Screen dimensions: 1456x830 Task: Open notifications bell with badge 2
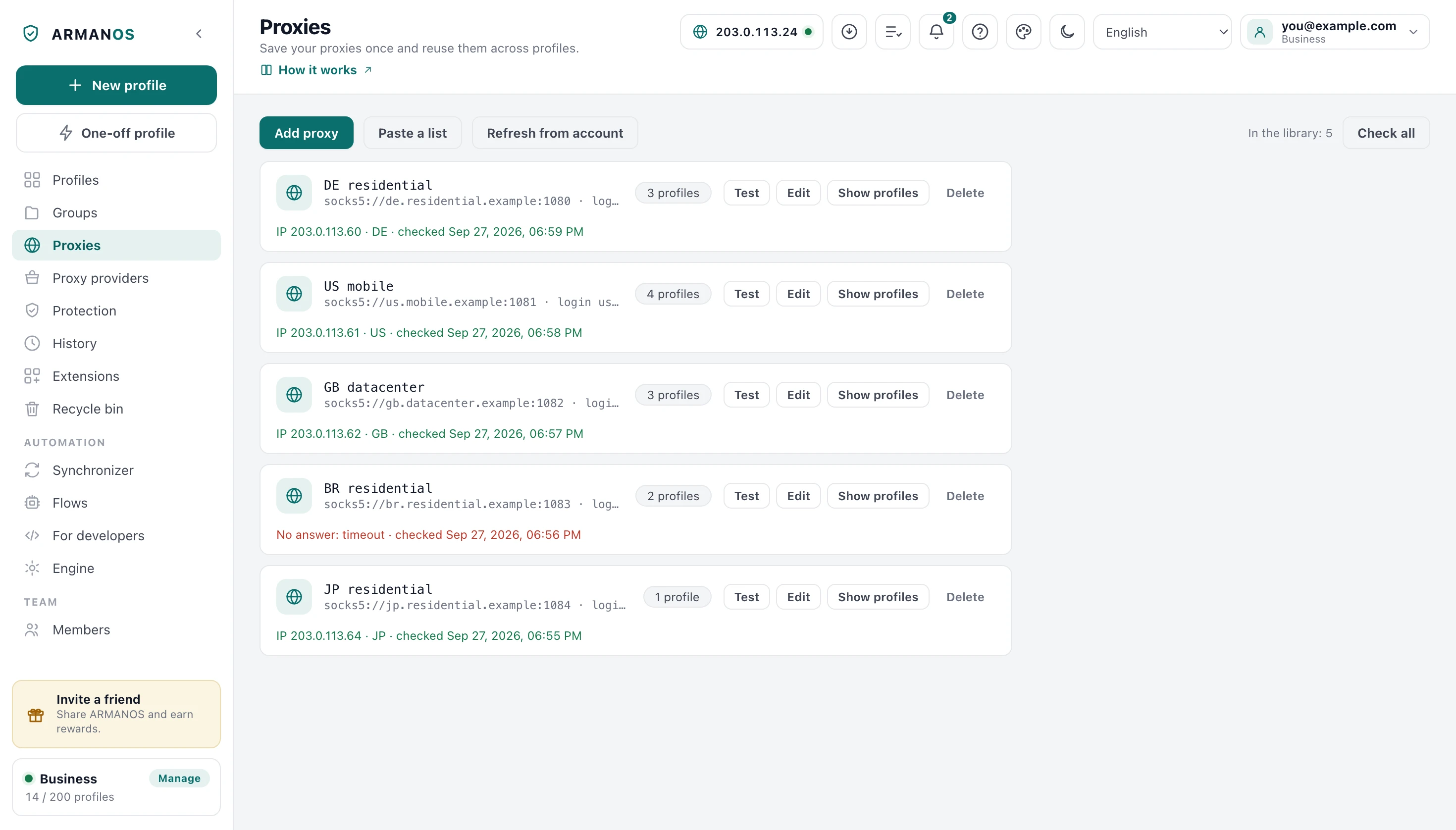click(936, 32)
